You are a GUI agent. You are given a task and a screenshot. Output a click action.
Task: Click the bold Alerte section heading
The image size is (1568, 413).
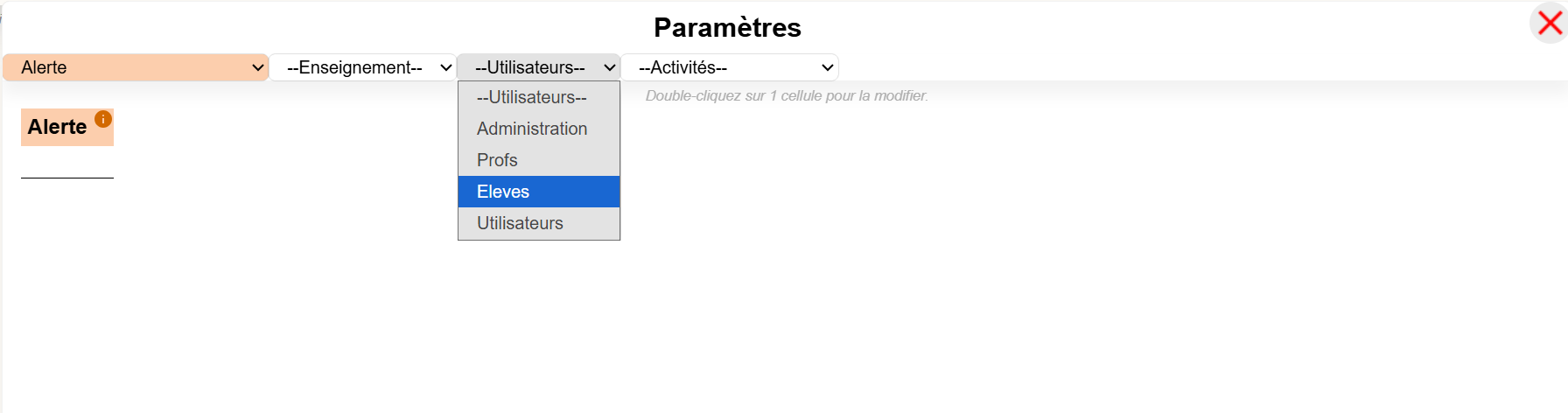point(57,127)
